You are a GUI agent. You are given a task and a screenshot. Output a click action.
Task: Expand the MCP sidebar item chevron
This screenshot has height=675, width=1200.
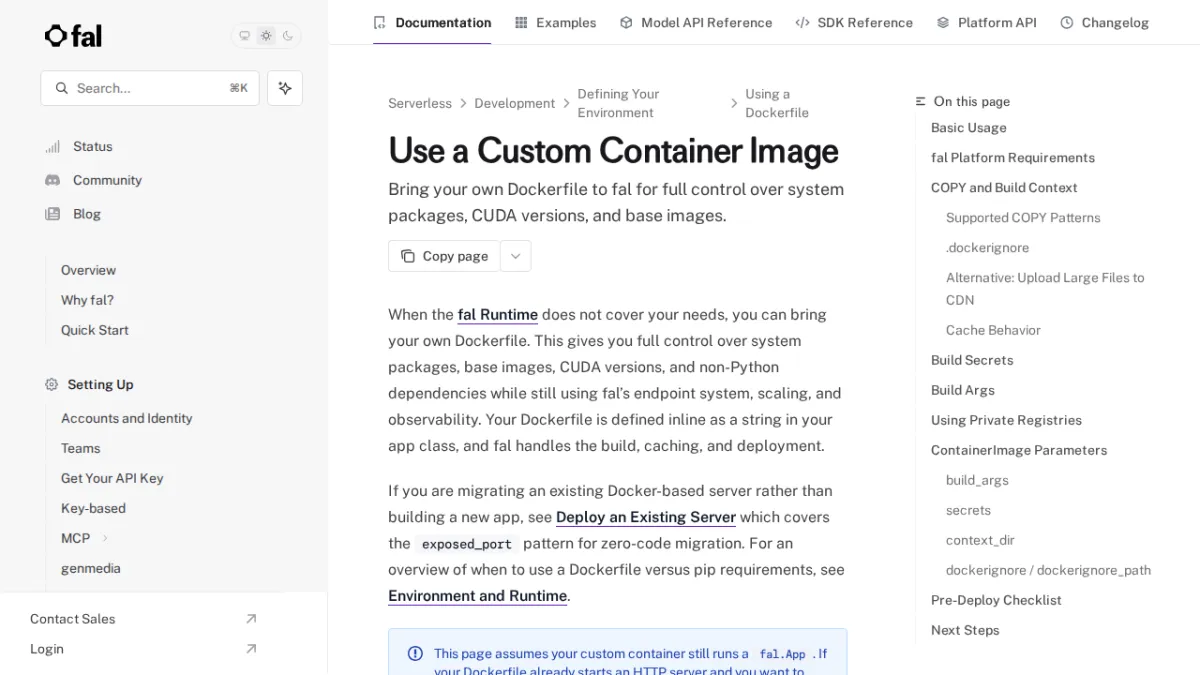click(x=105, y=538)
